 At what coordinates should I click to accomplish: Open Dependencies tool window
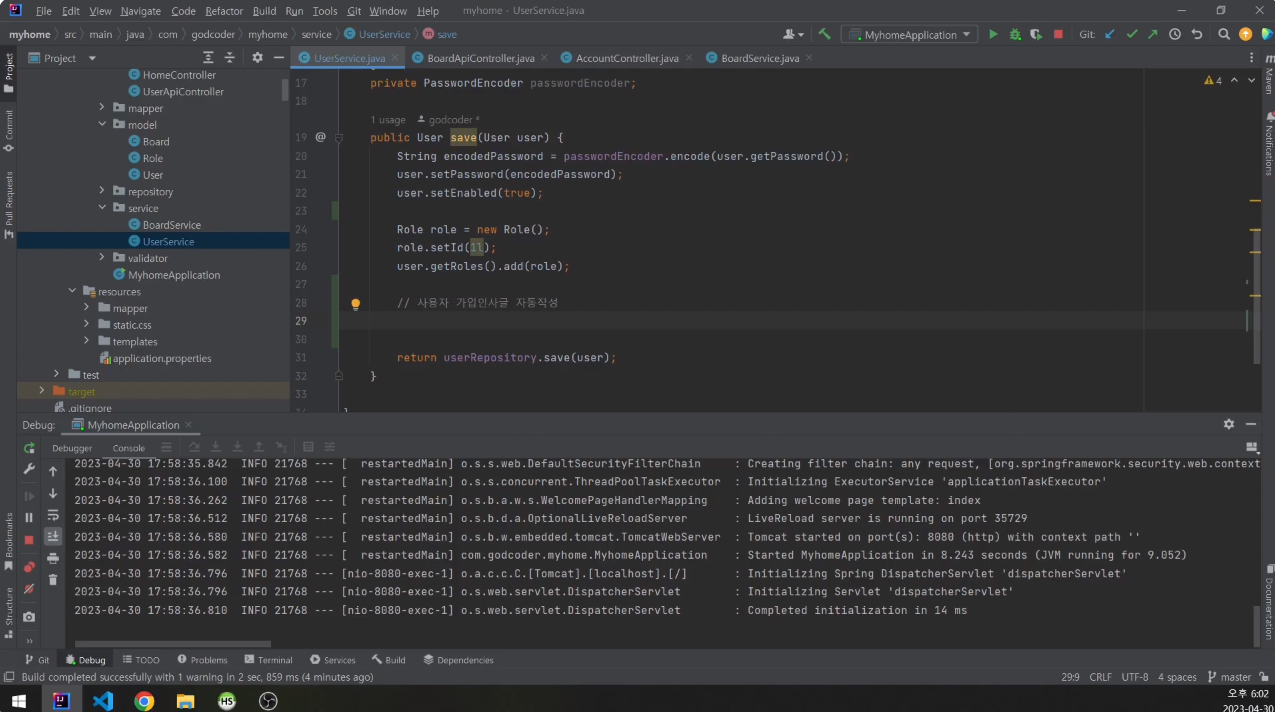coord(458,660)
